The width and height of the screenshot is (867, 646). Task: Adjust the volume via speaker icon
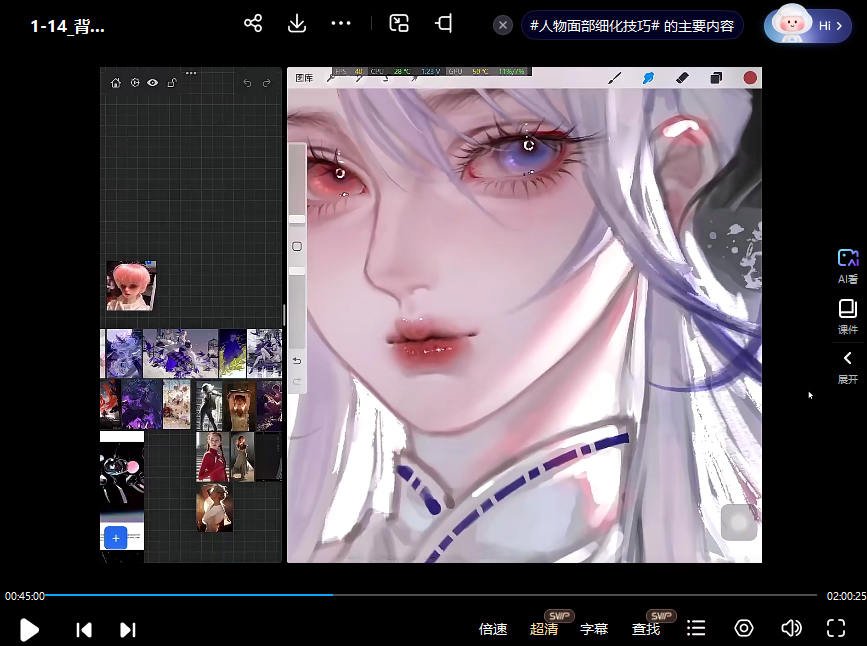click(x=791, y=629)
